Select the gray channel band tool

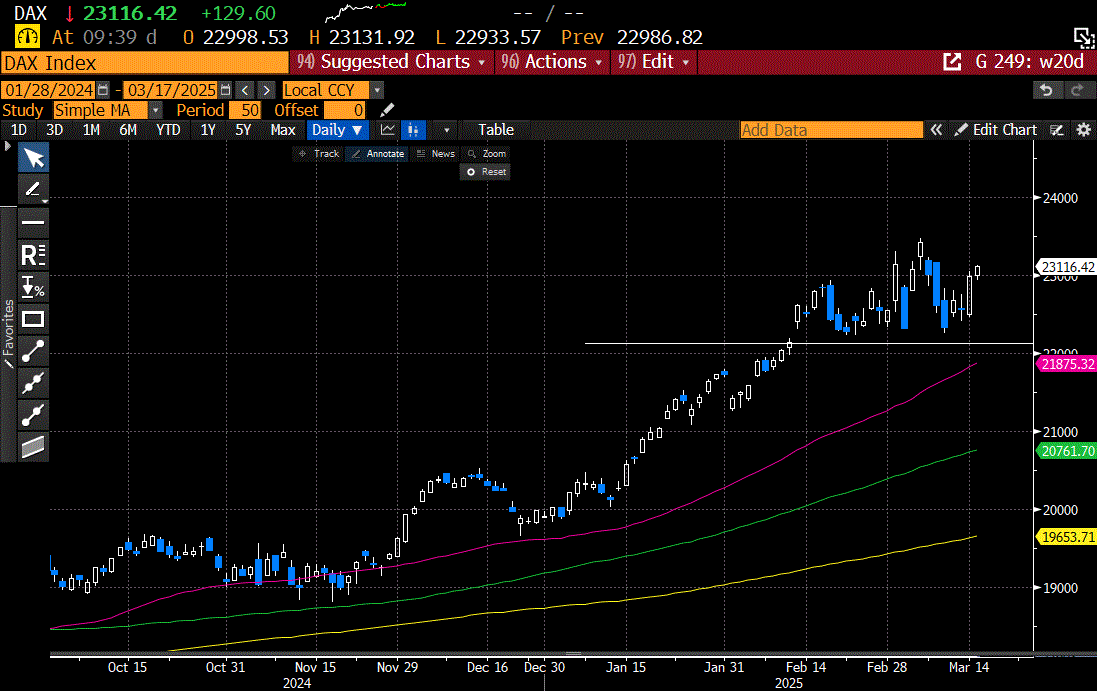pyautogui.click(x=33, y=447)
